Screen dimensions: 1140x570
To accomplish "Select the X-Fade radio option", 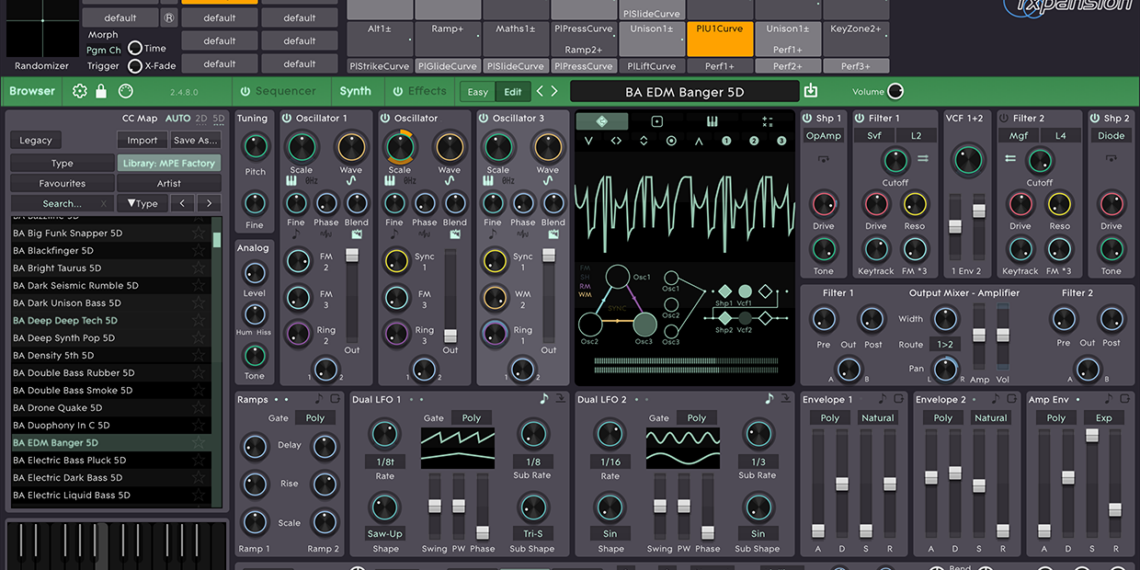I will 135,66.
